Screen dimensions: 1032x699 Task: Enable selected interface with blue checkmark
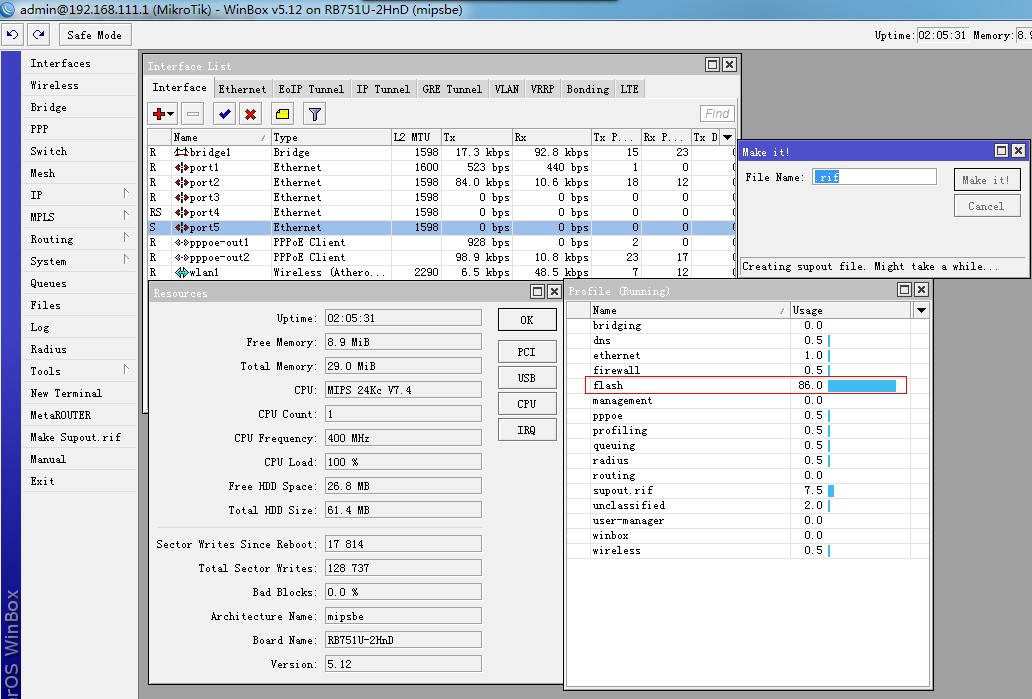[225, 114]
